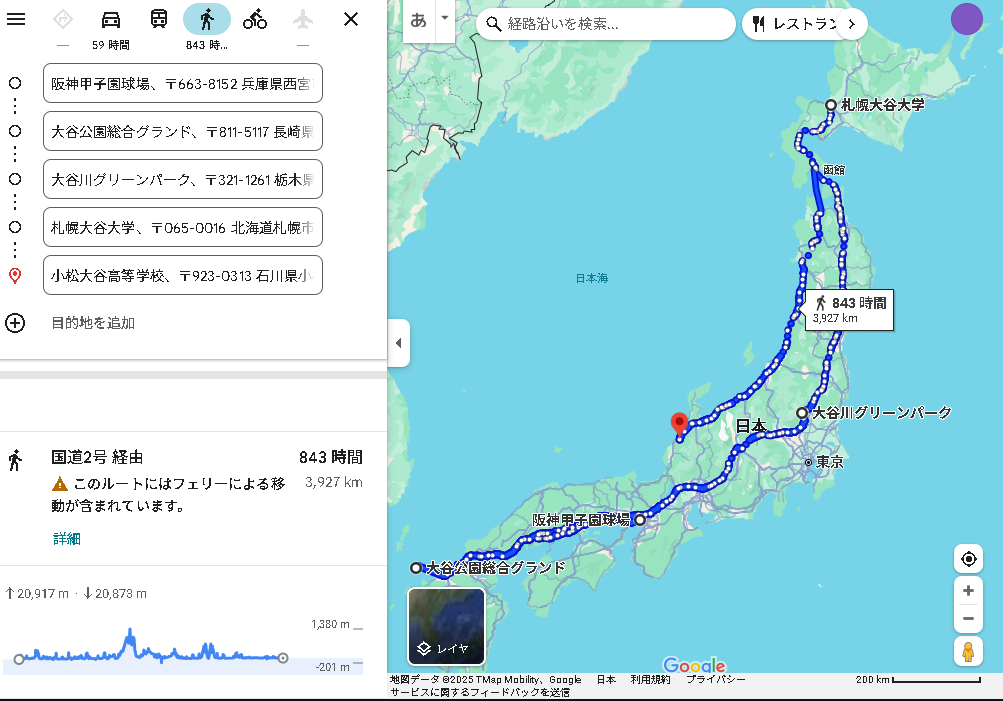Open 詳細 route details link
This screenshot has height=701, width=1003.
(x=67, y=539)
